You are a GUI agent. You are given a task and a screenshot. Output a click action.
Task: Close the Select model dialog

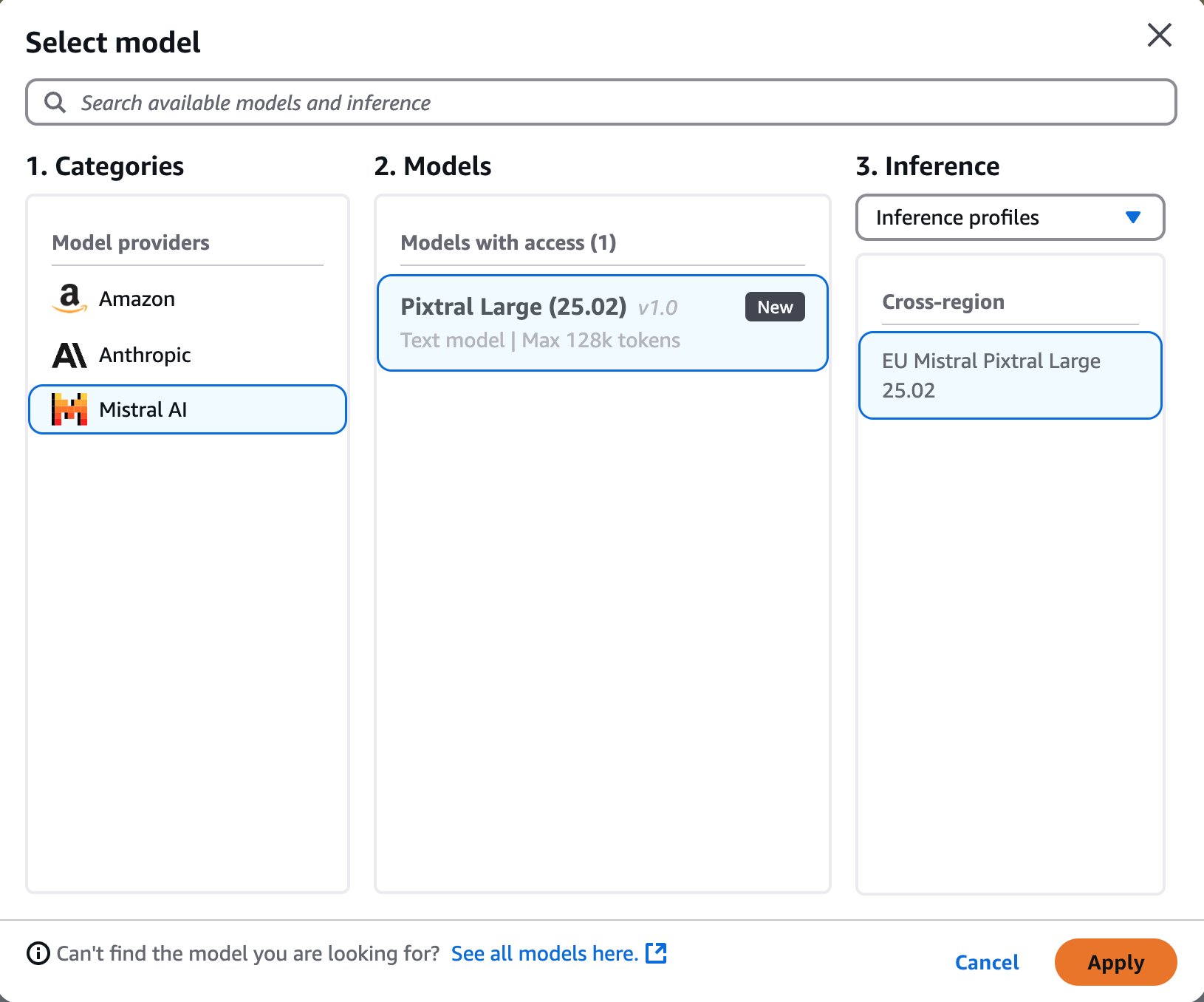click(x=1159, y=35)
